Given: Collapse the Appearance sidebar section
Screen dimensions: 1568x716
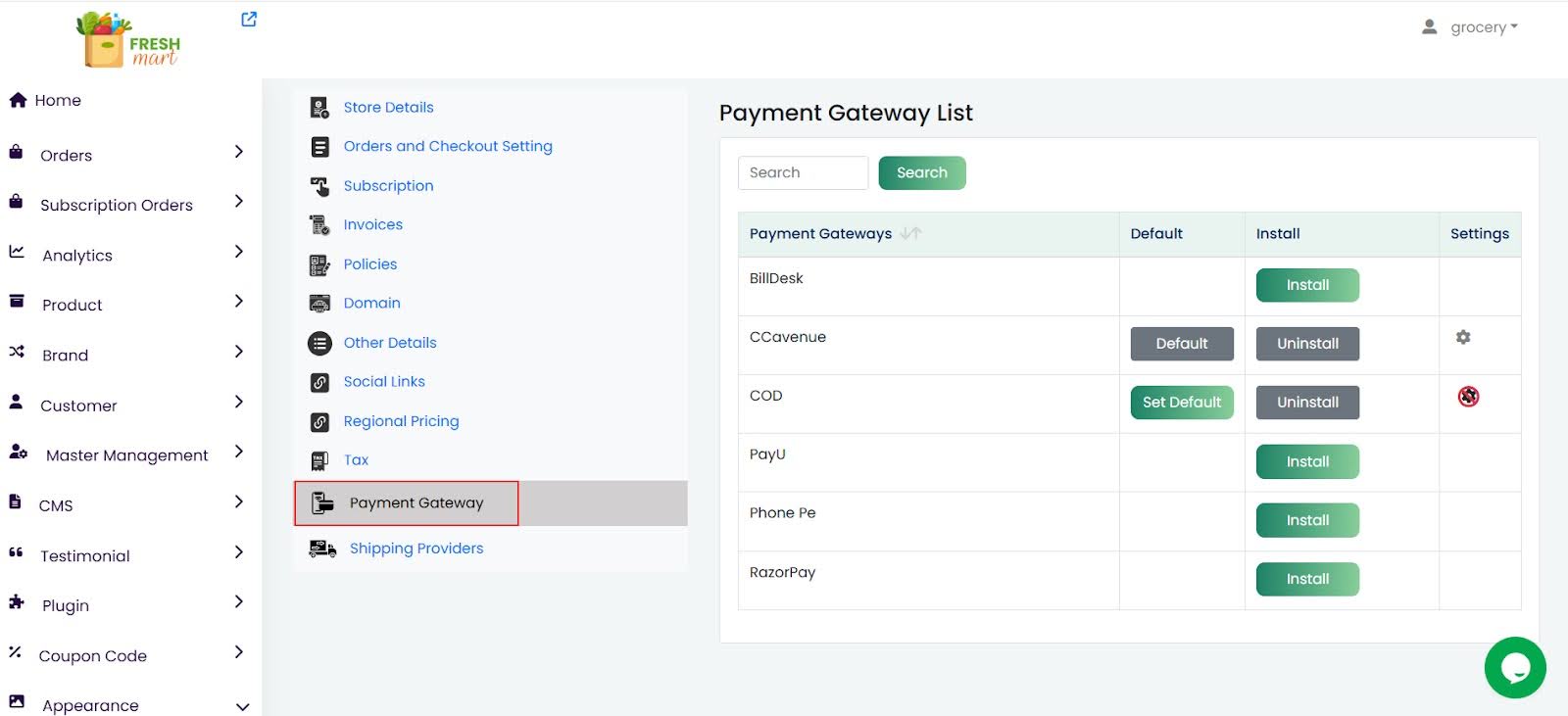Looking at the screenshot, I should tap(242, 706).
